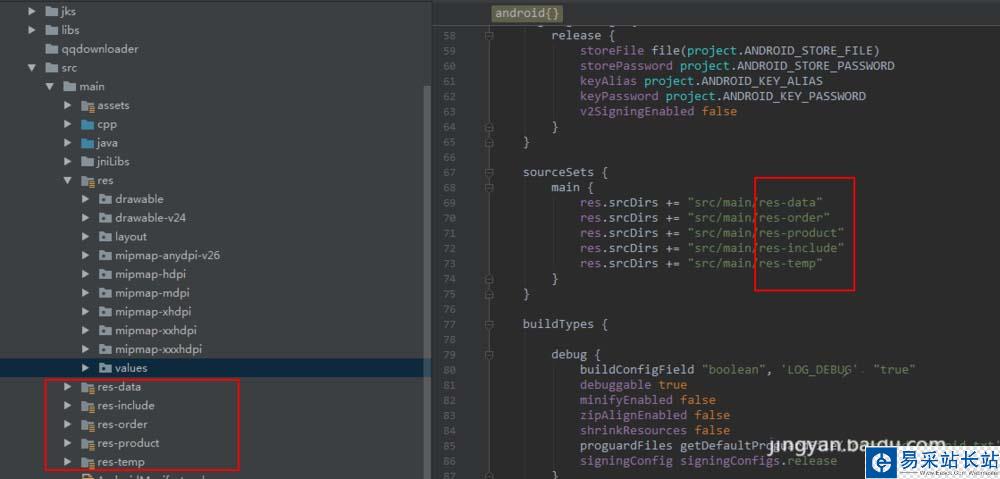Click line number 77 in gutter
The image size is (1000, 479).
tap(448, 324)
